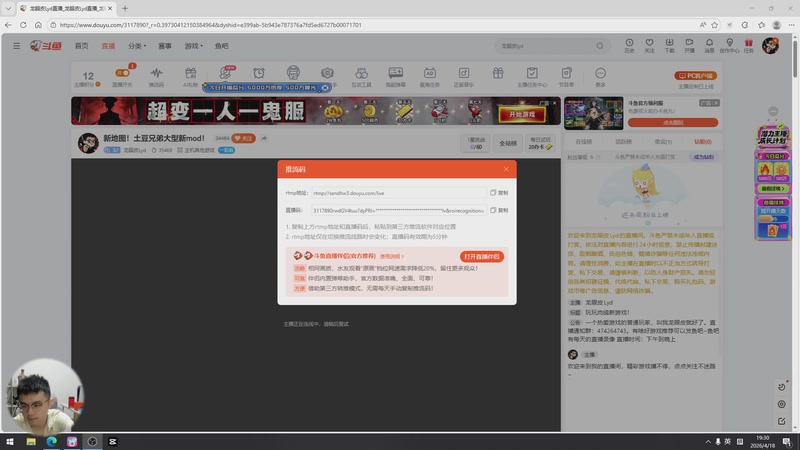Open the hamburger menu beside Douyu logo
This screenshot has width=800, height=450.
pos(16,46)
